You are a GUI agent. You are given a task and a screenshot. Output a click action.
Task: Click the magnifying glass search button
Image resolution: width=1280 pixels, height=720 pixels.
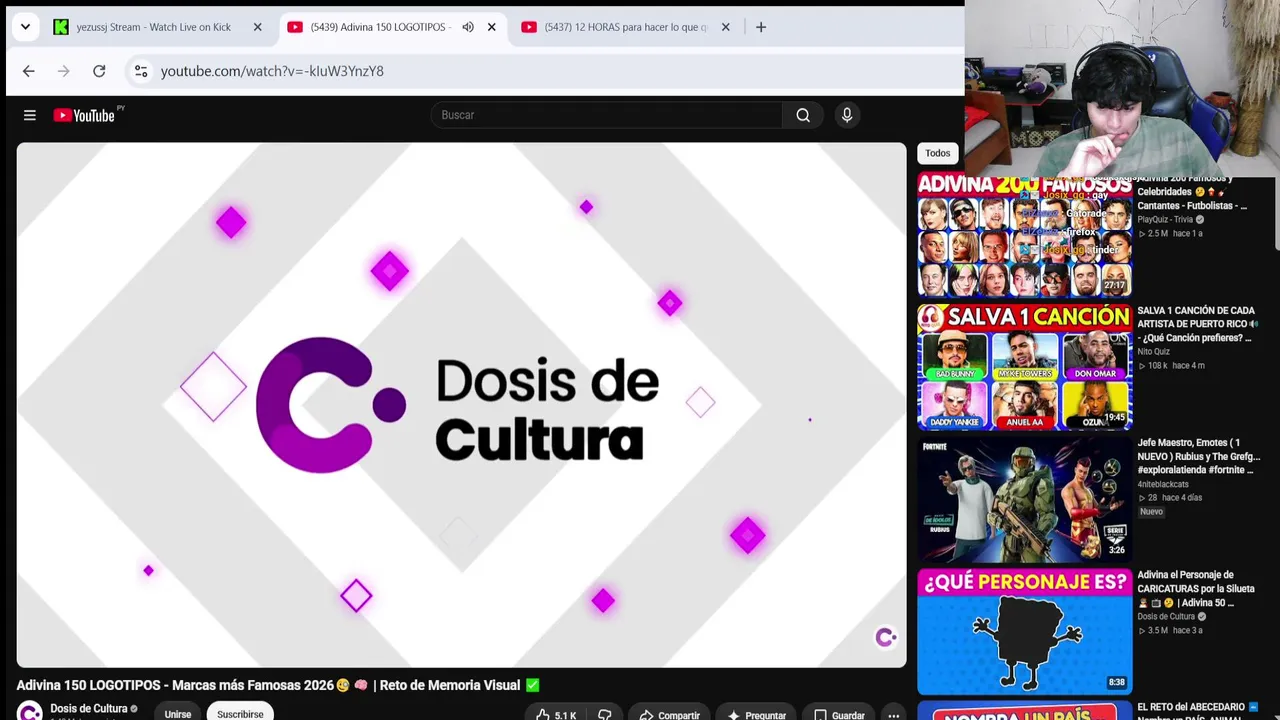pos(803,115)
